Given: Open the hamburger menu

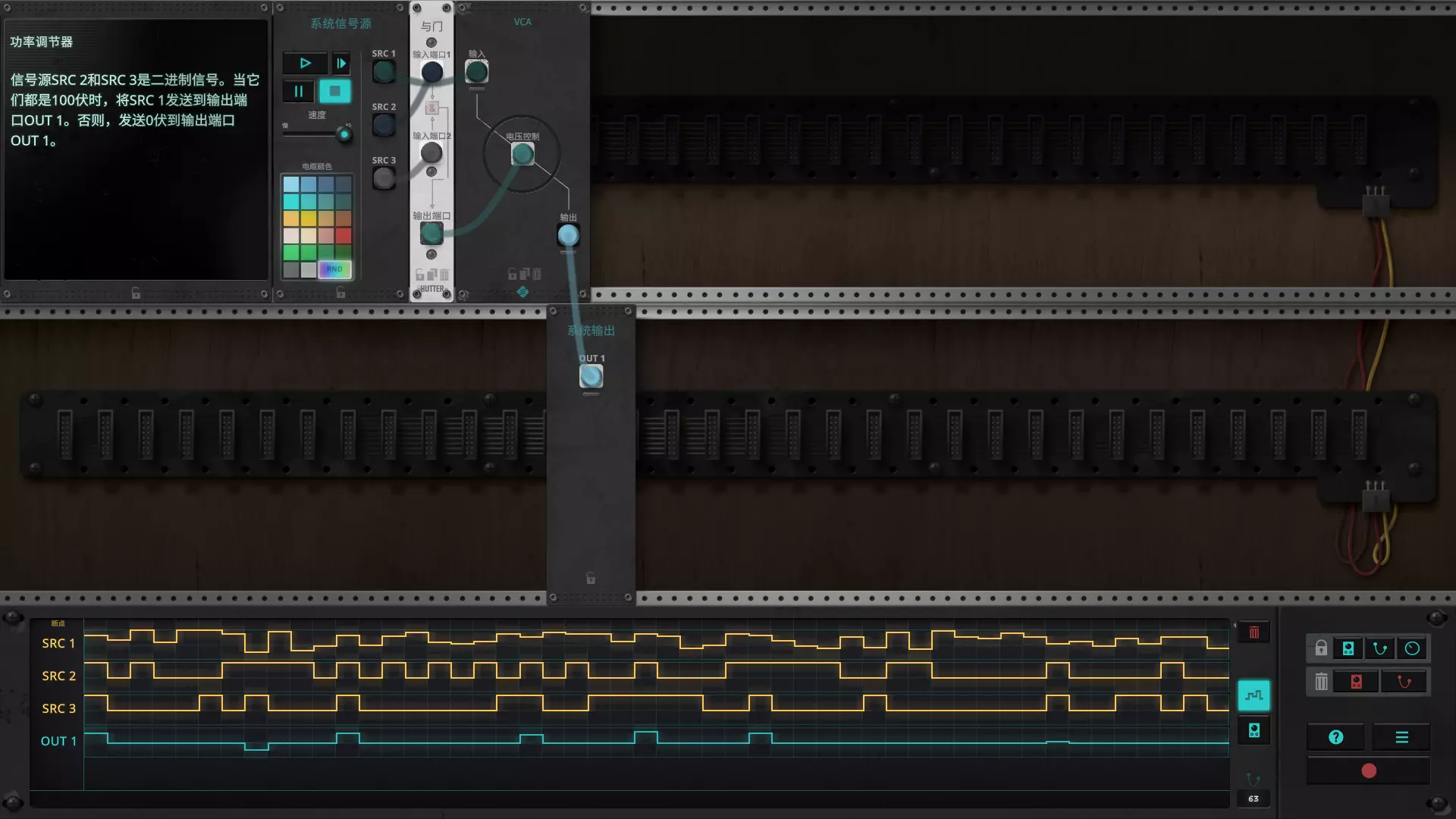Looking at the screenshot, I should point(1402,737).
